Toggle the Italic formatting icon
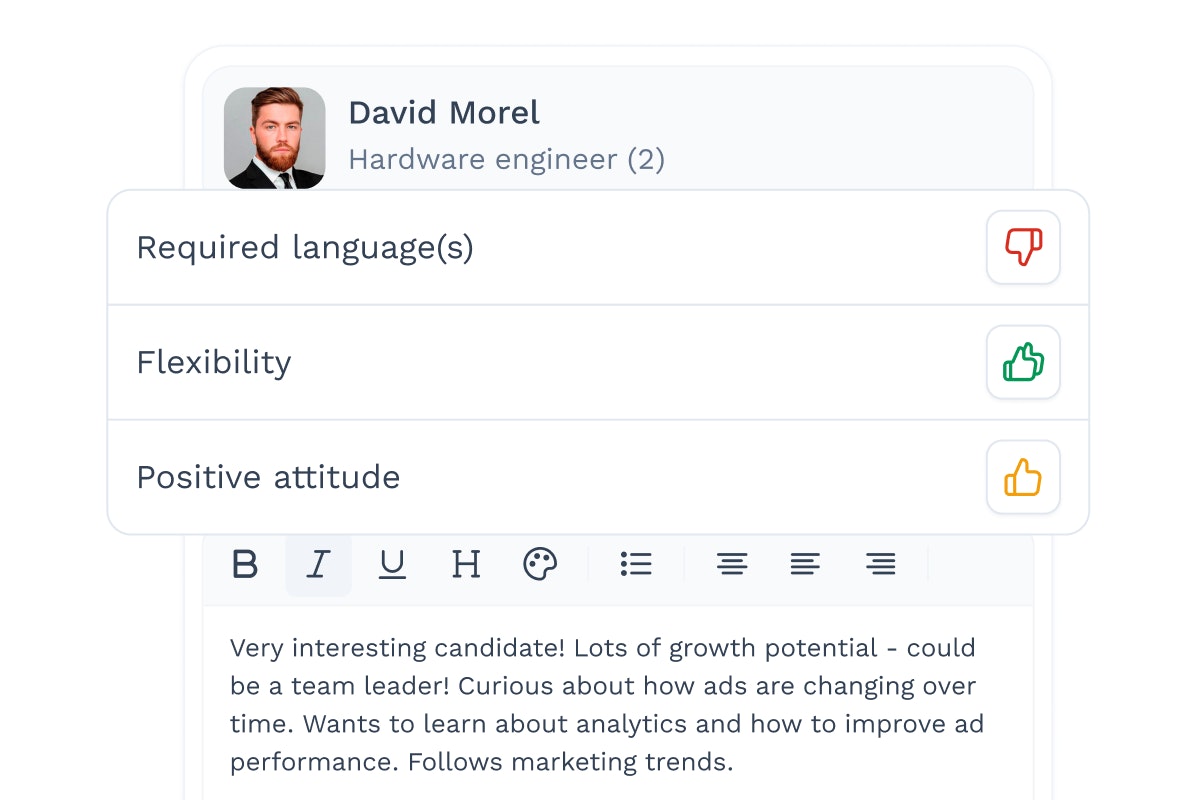The height and width of the screenshot is (800, 1200). coord(319,565)
